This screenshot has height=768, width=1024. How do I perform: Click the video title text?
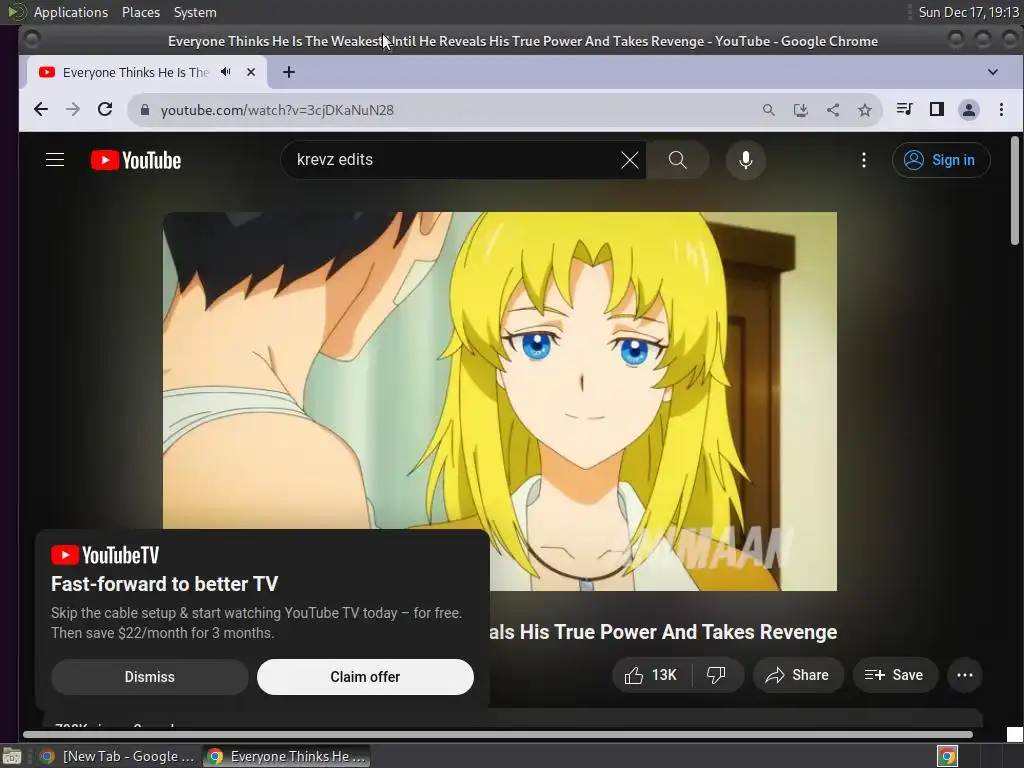664,632
